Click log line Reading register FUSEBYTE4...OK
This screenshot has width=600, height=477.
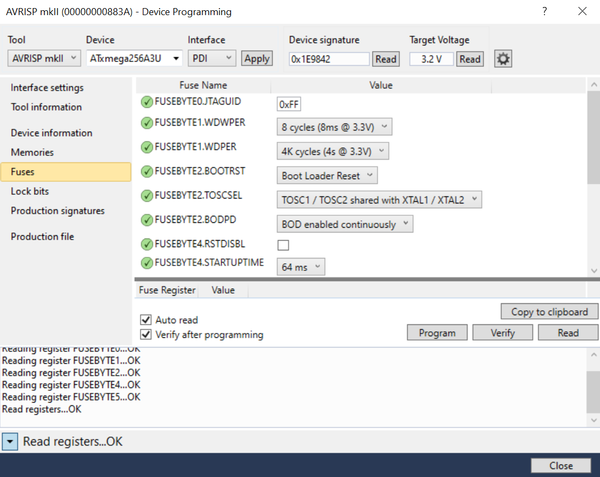[x=71, y=385]
